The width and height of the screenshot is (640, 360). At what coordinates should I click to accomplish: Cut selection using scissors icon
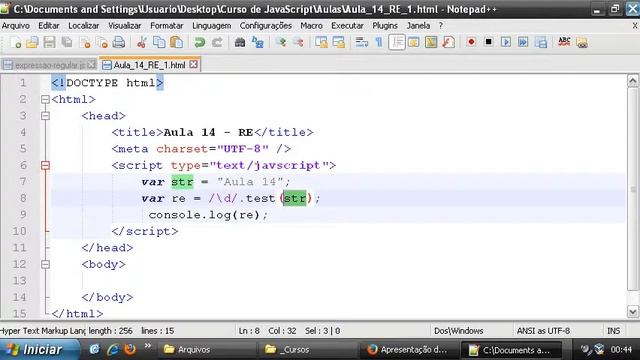point(142,42)
